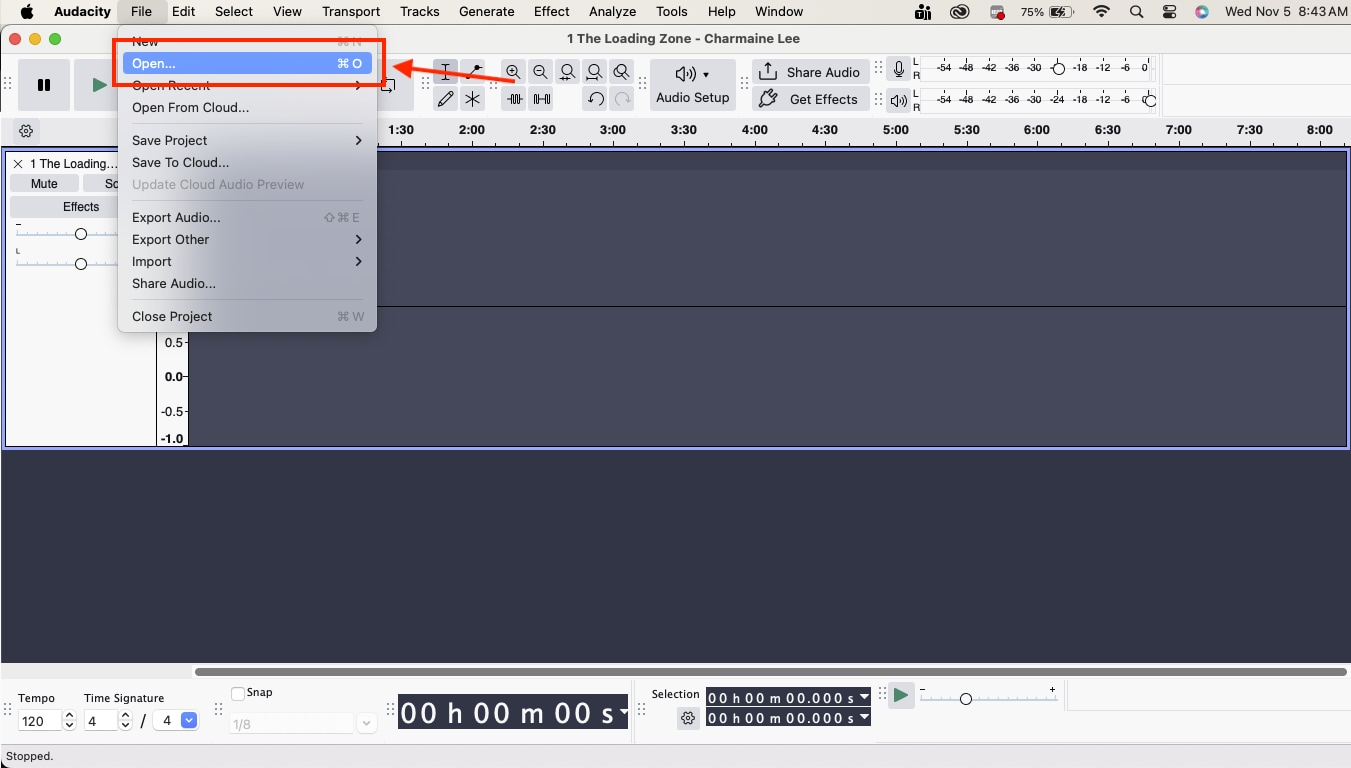The height and width of the screenshot is (768, 1351).
Task: Mute the Loading Zone track
Action: pos(44,183)
